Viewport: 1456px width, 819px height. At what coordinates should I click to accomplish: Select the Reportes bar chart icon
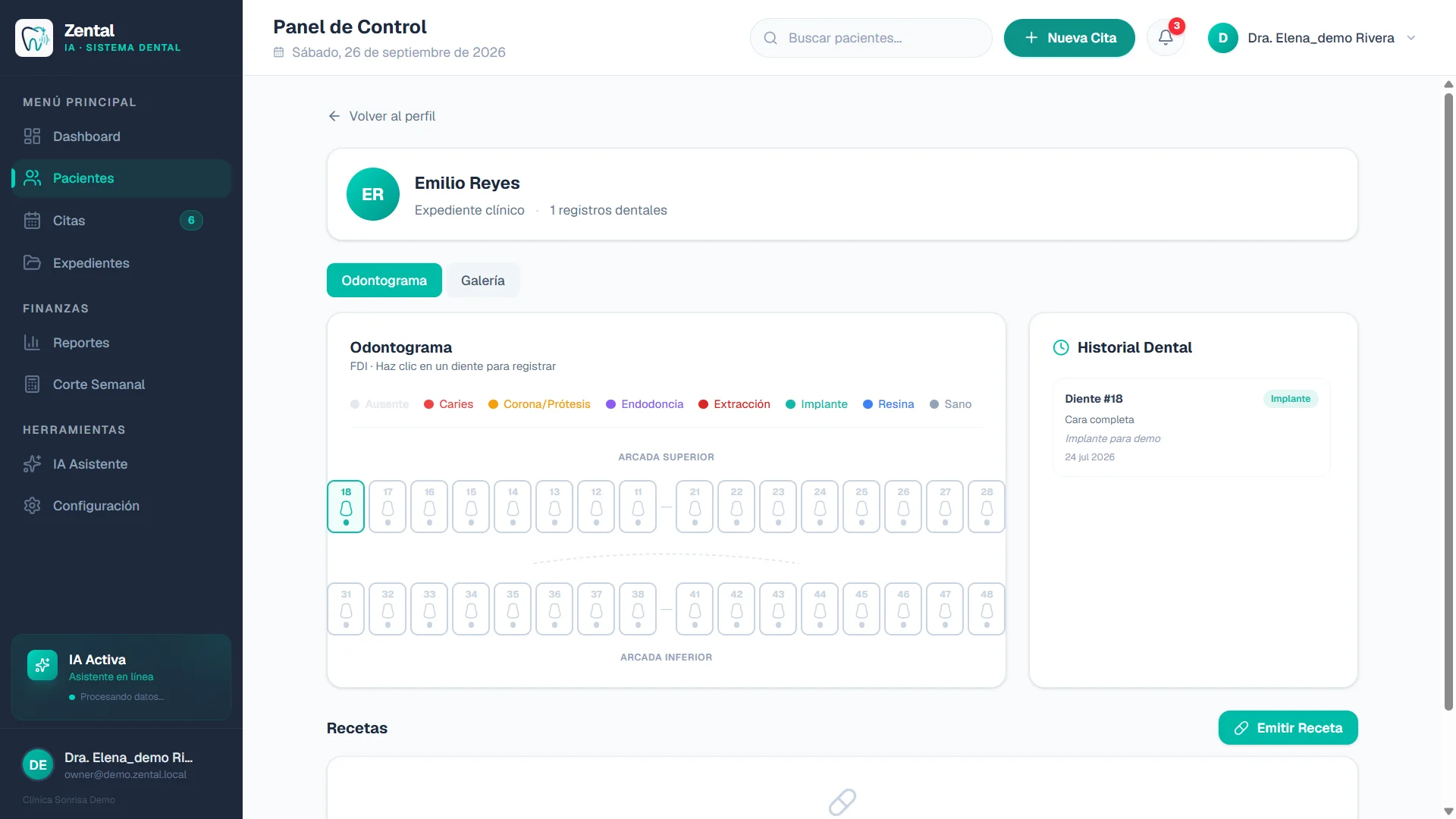coord(32,343)
